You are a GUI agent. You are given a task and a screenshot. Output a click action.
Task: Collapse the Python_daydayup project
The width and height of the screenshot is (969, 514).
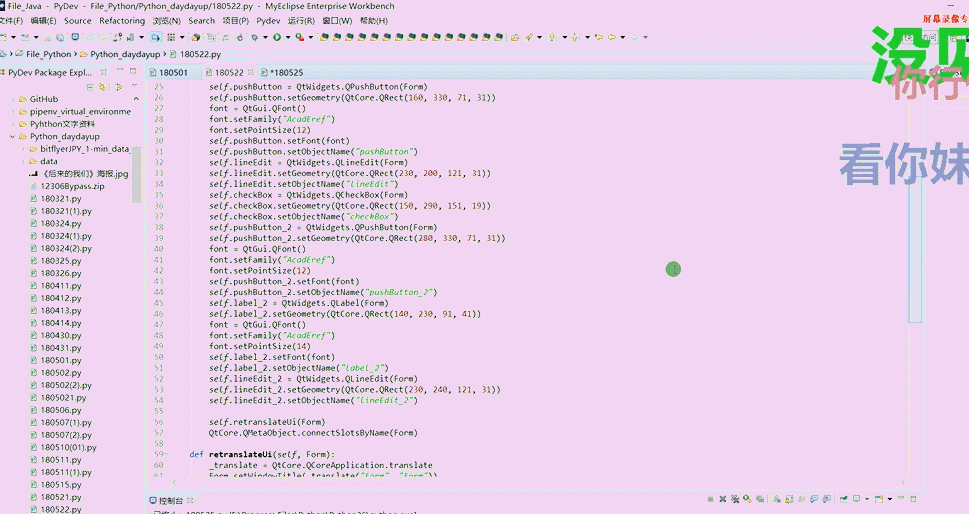click(x=13, y=137)
